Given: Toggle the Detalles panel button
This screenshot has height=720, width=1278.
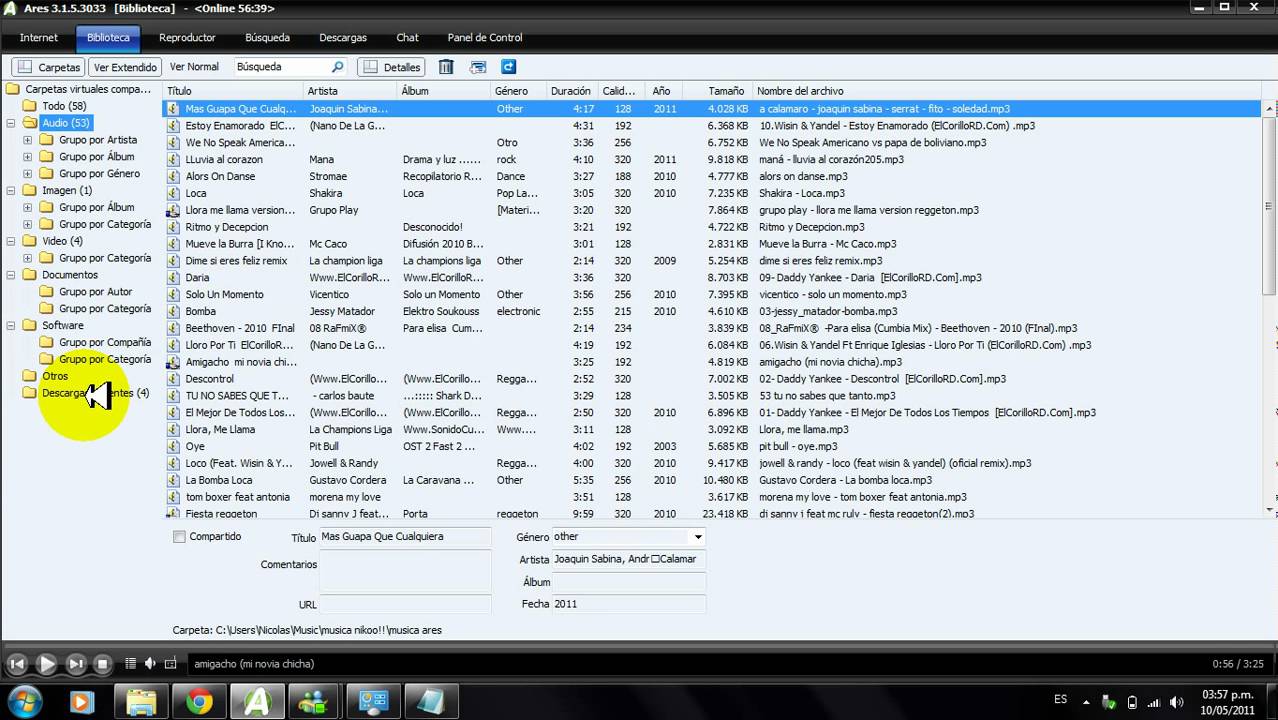Looking at the screenshot, I should (x=391, y=67).
